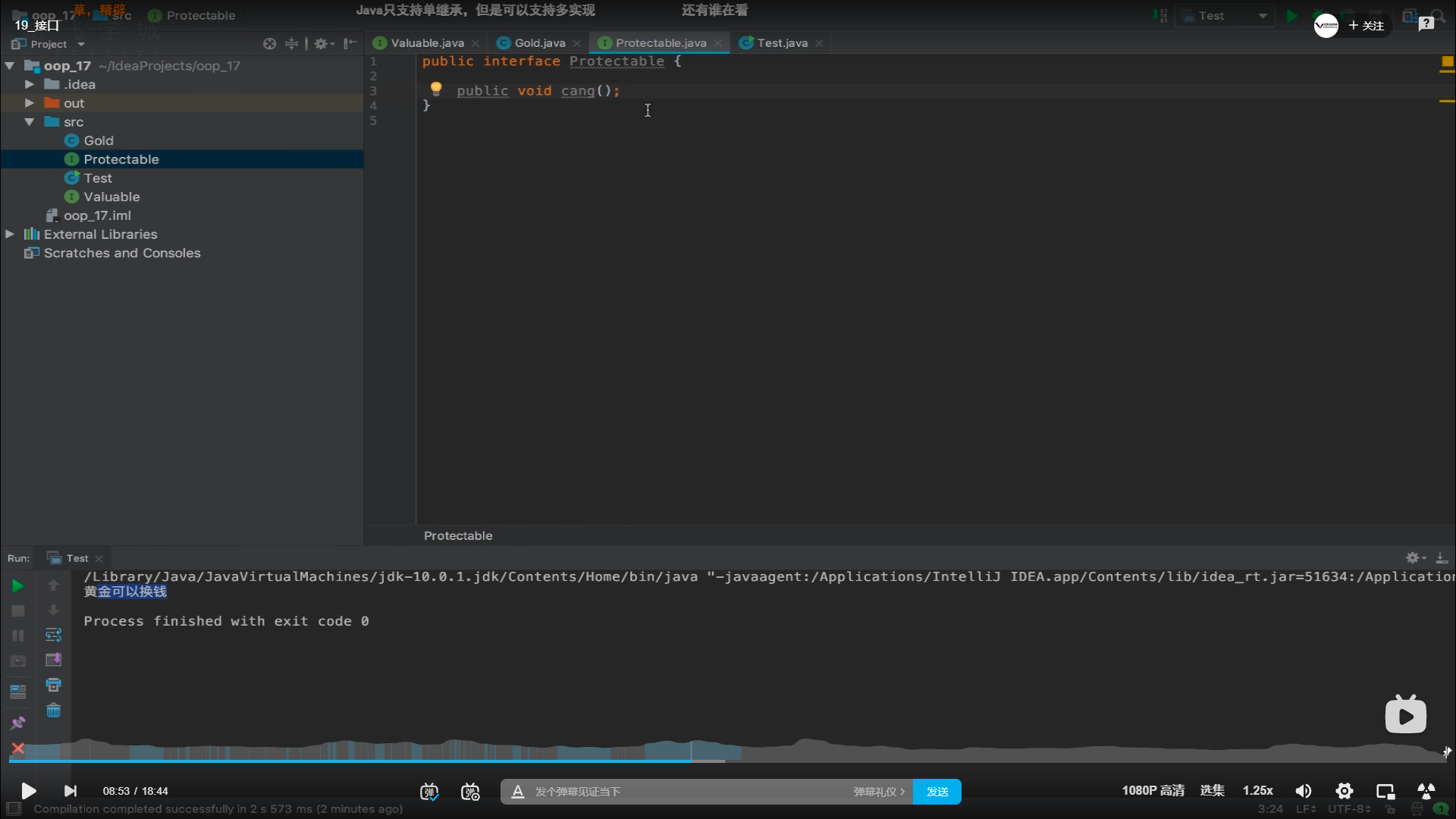Collapse the src folder
1456x819 pixels.
click(29, 121)
